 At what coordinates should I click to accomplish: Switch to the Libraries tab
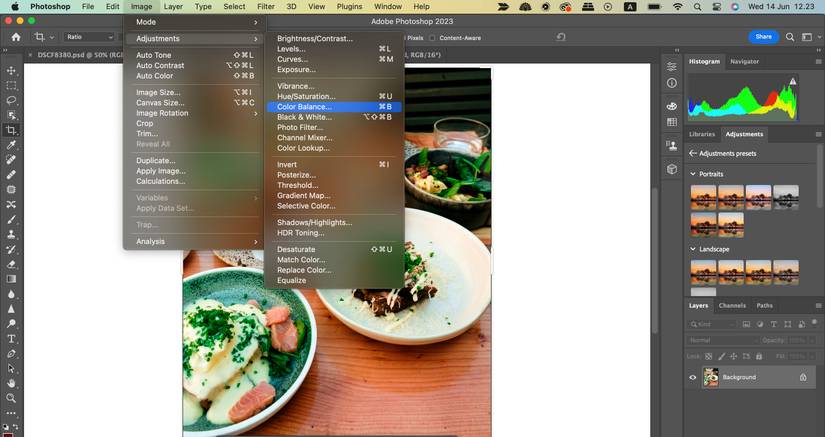(x=702, y=134)
